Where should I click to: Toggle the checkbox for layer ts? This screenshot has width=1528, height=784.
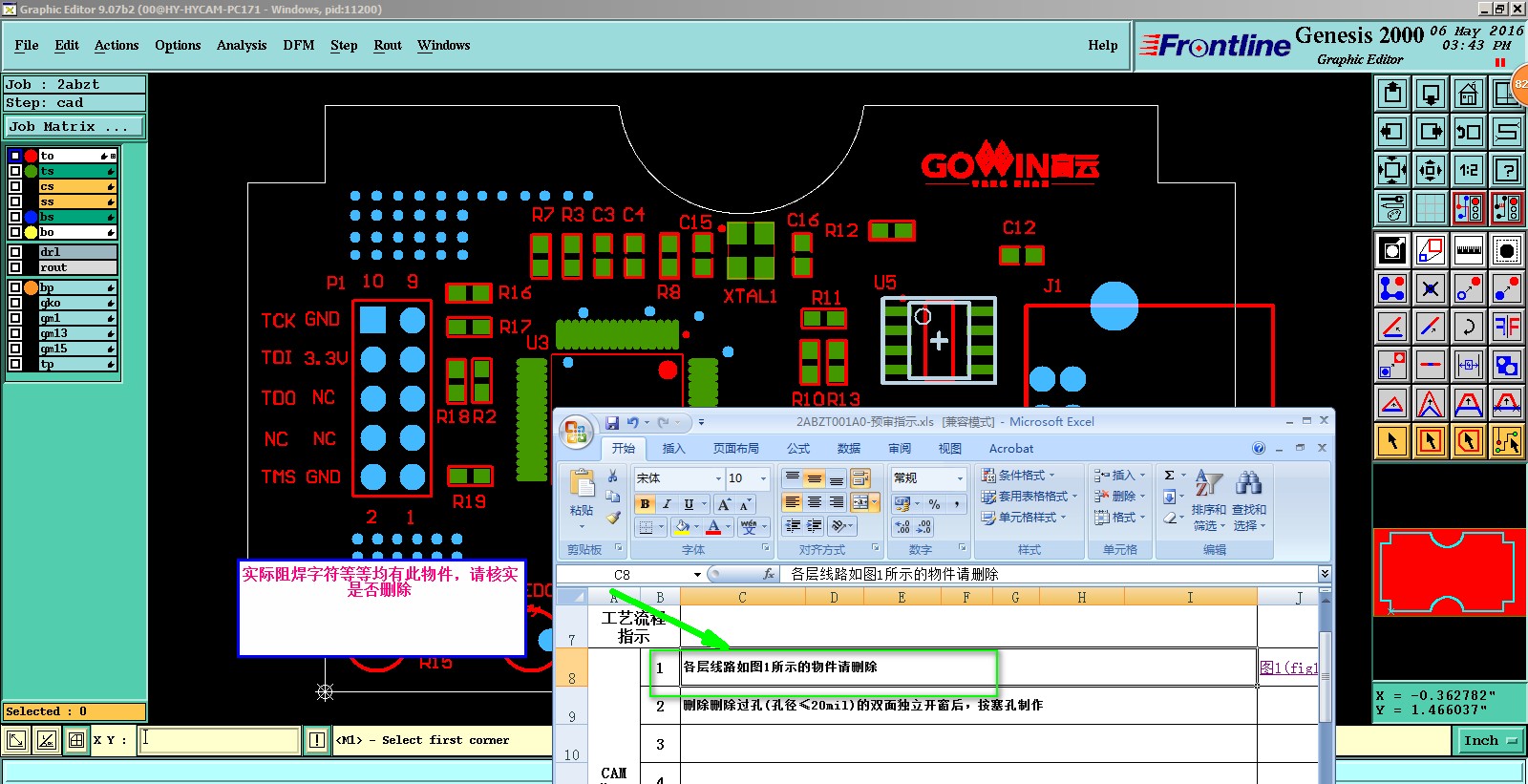15,171
